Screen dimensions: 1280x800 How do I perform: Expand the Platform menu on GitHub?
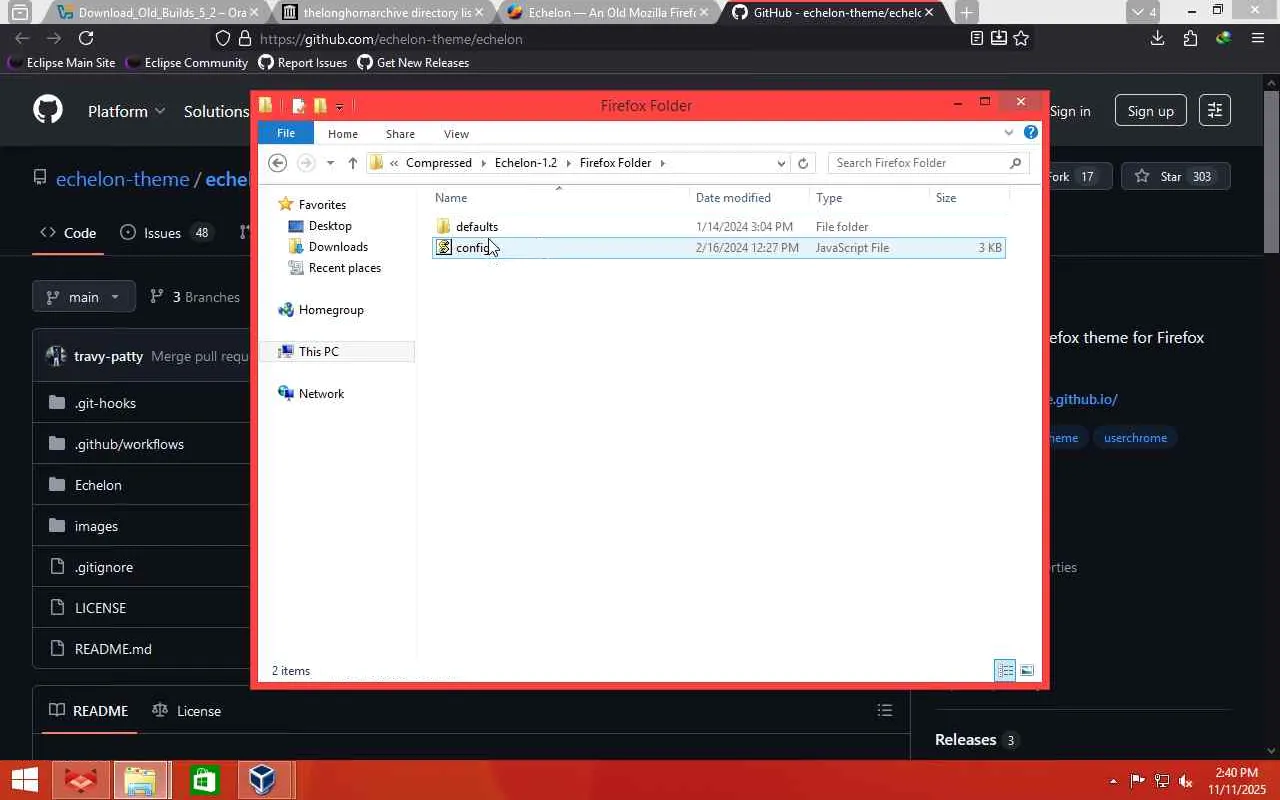[126, 111]
